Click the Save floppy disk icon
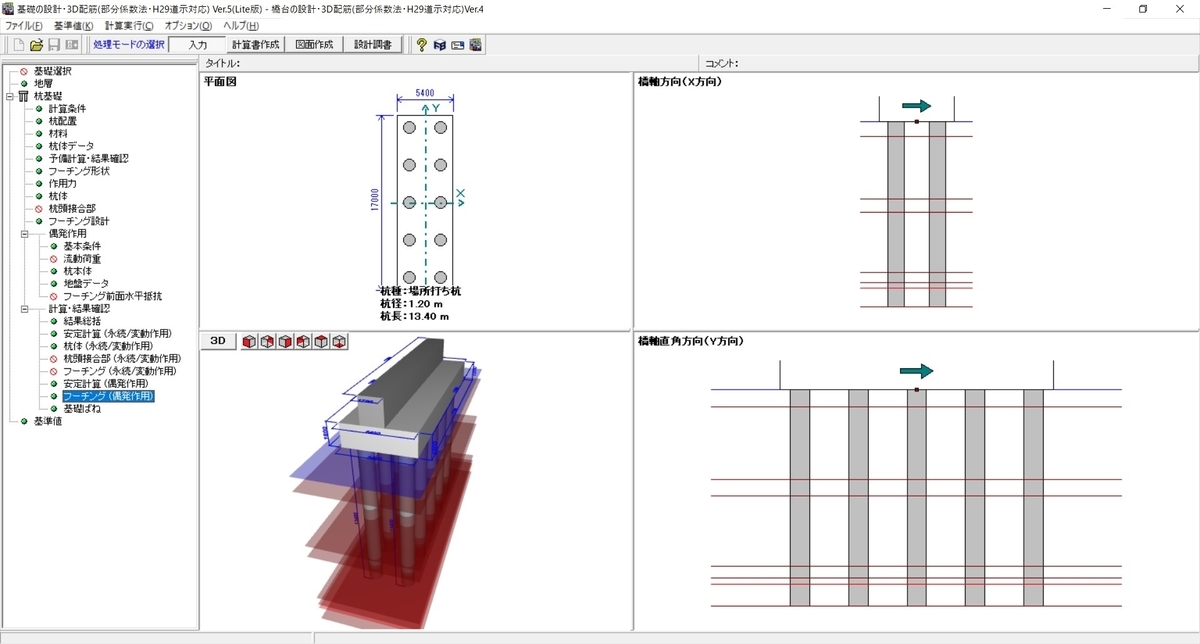 pyautogui.click(x=54, y=45)
